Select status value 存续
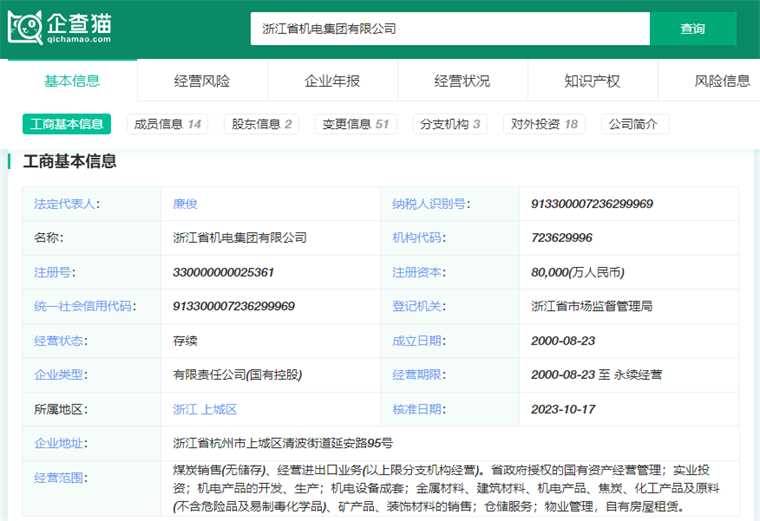The height and width of the screenshot is (521, 760). (185, 341)
